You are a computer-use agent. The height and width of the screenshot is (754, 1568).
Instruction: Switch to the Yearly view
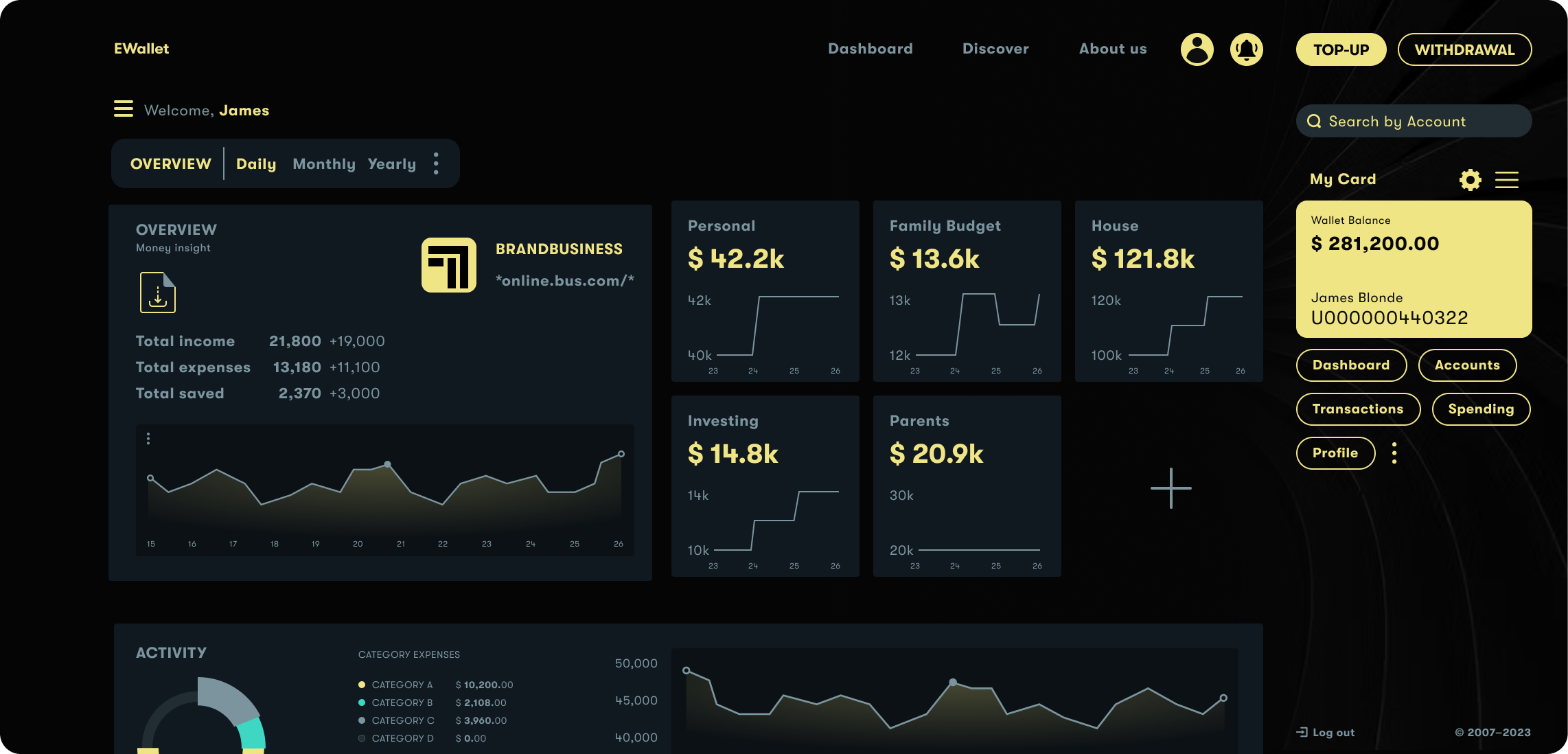392,163
